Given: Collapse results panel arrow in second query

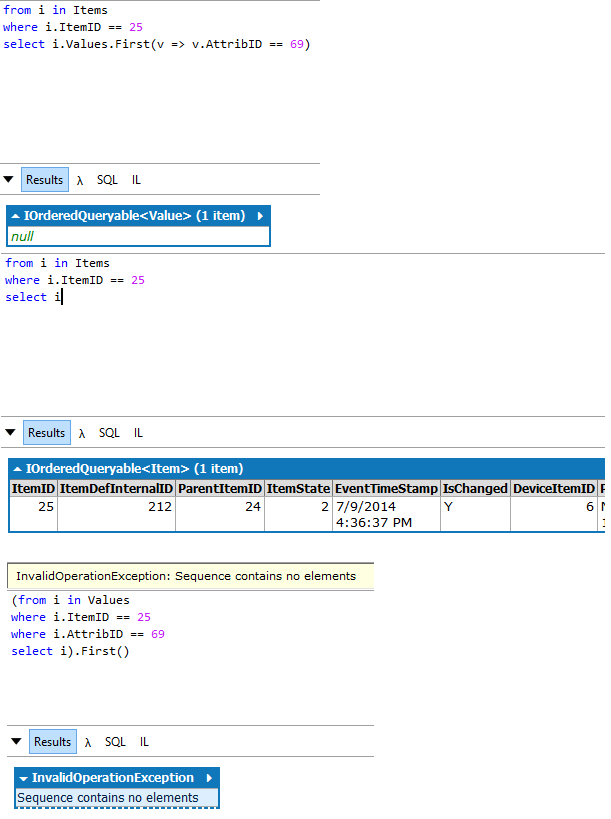Looking at the screenshot, I should coord(10,432).
